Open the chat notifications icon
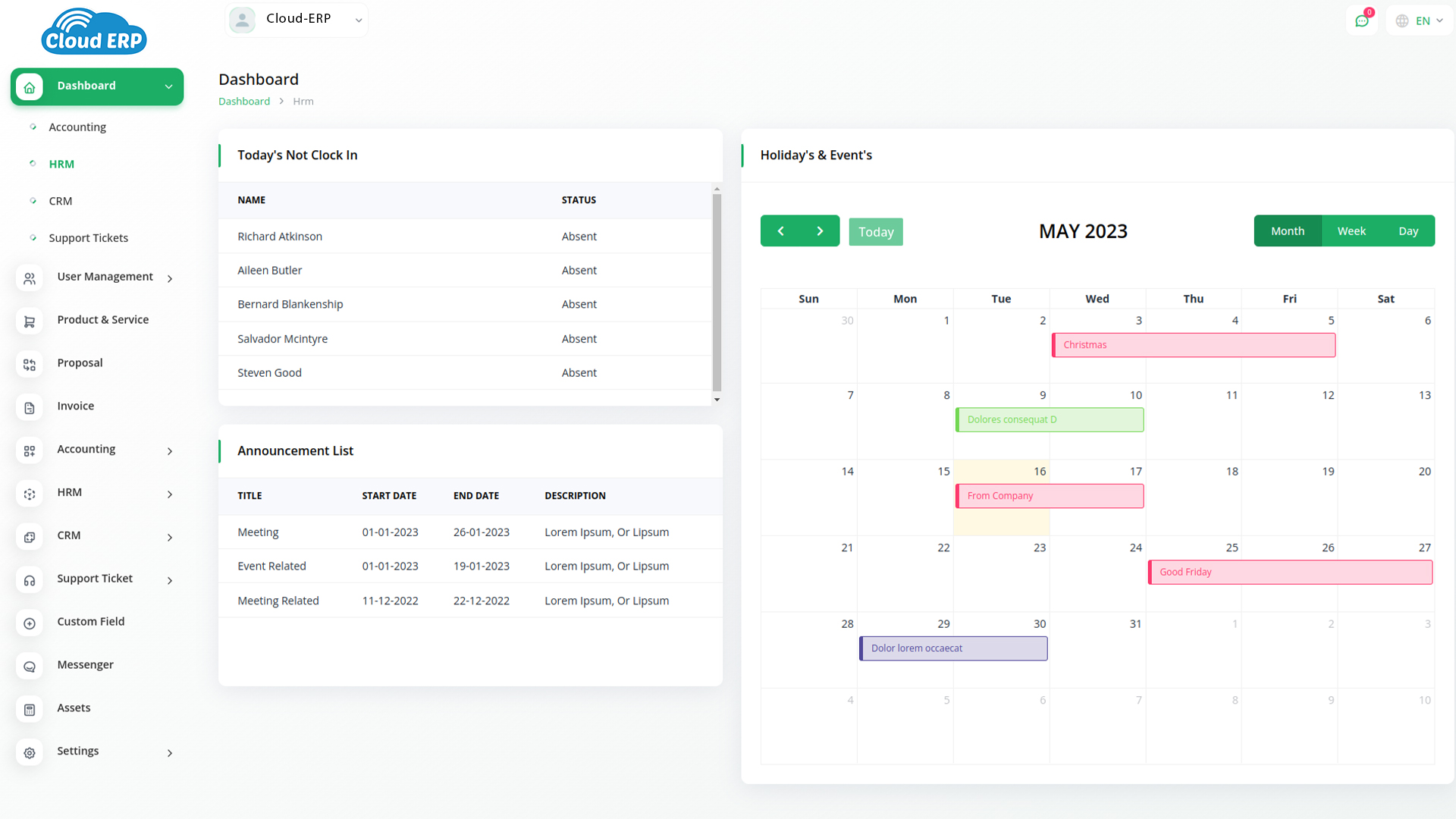The image size is (1456, 819). click(x=1362, y=20)
